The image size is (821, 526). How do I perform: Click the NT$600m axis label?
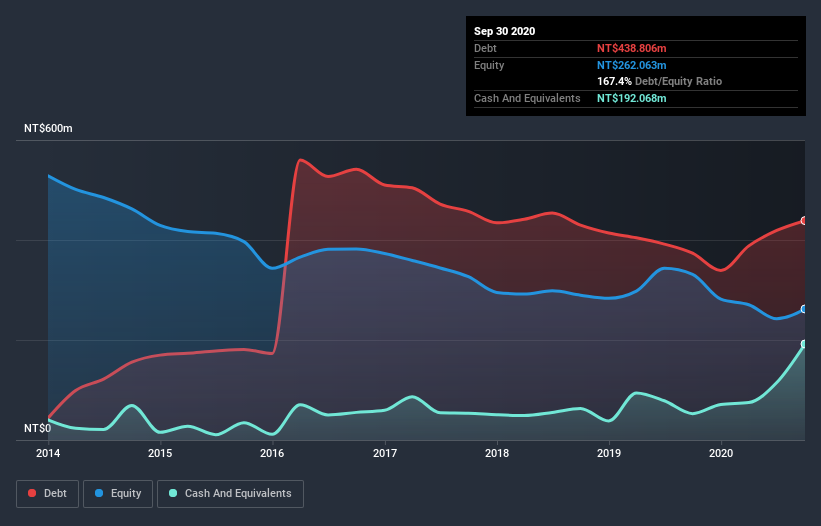(48, 128)
